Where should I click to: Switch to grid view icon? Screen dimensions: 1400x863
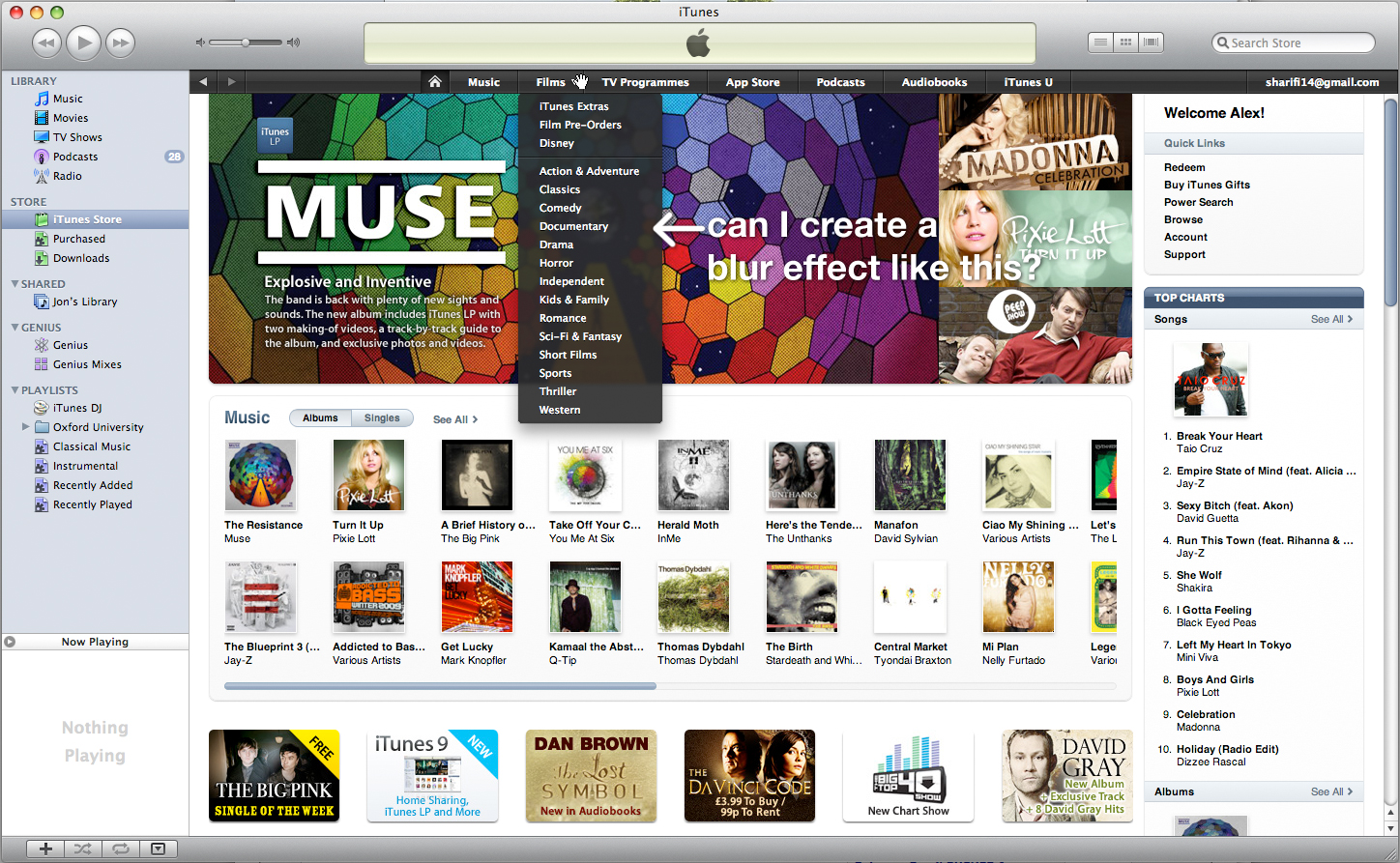coord(1125,43)
